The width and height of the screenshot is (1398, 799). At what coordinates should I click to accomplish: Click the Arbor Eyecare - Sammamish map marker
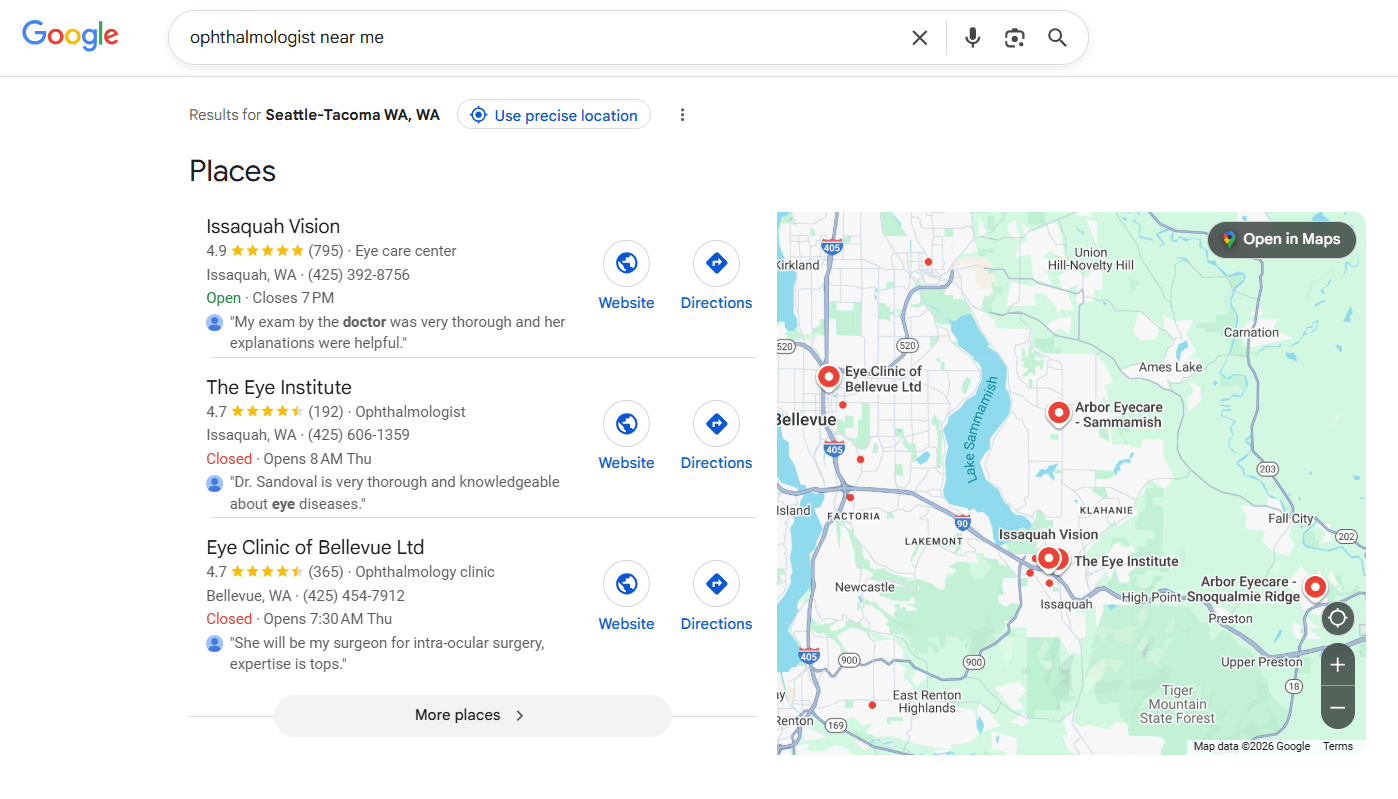(x=1059, y=413)
